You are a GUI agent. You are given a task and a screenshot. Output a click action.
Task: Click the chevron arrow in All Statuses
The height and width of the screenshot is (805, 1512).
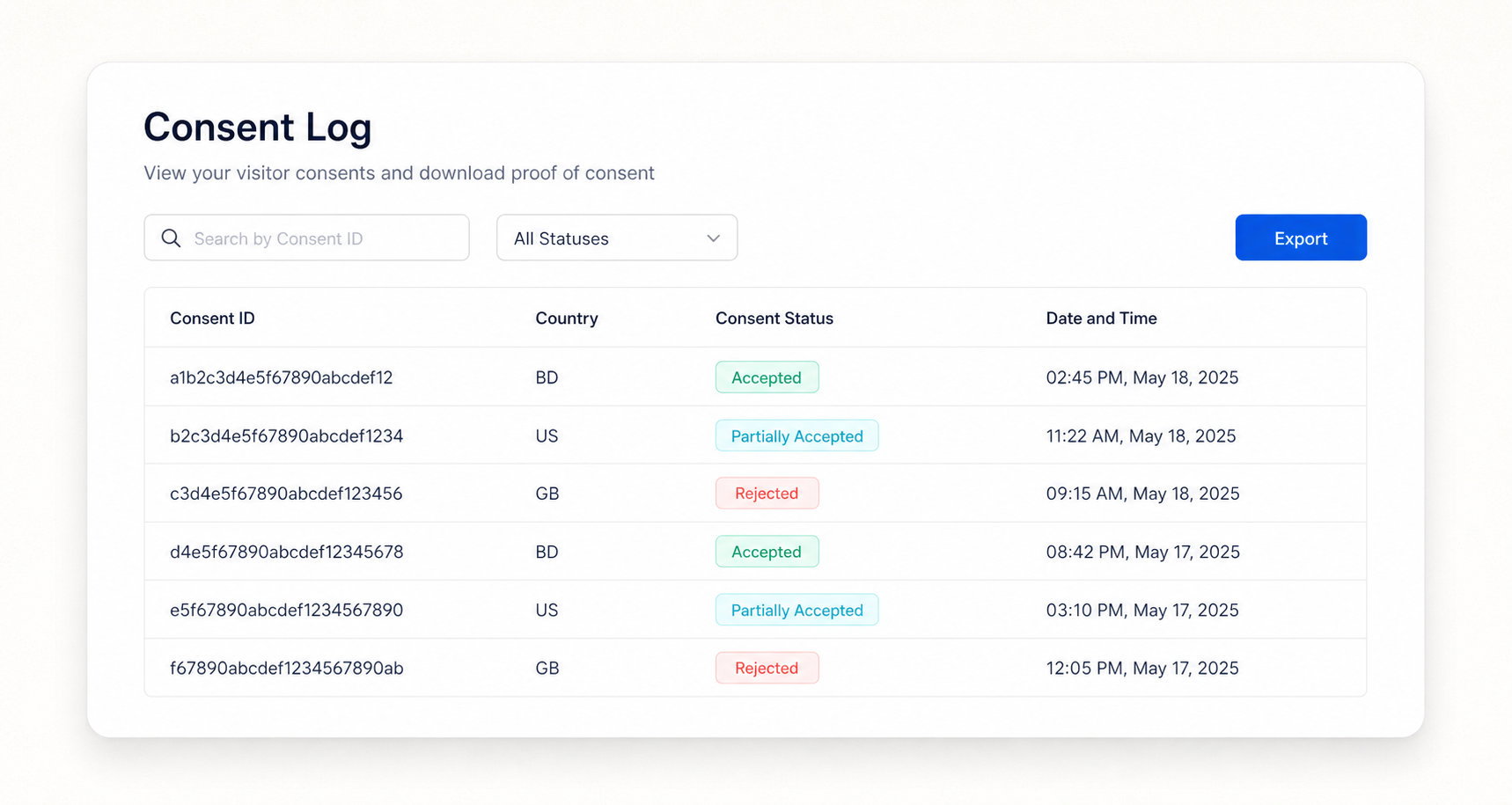tap(713, 238)
